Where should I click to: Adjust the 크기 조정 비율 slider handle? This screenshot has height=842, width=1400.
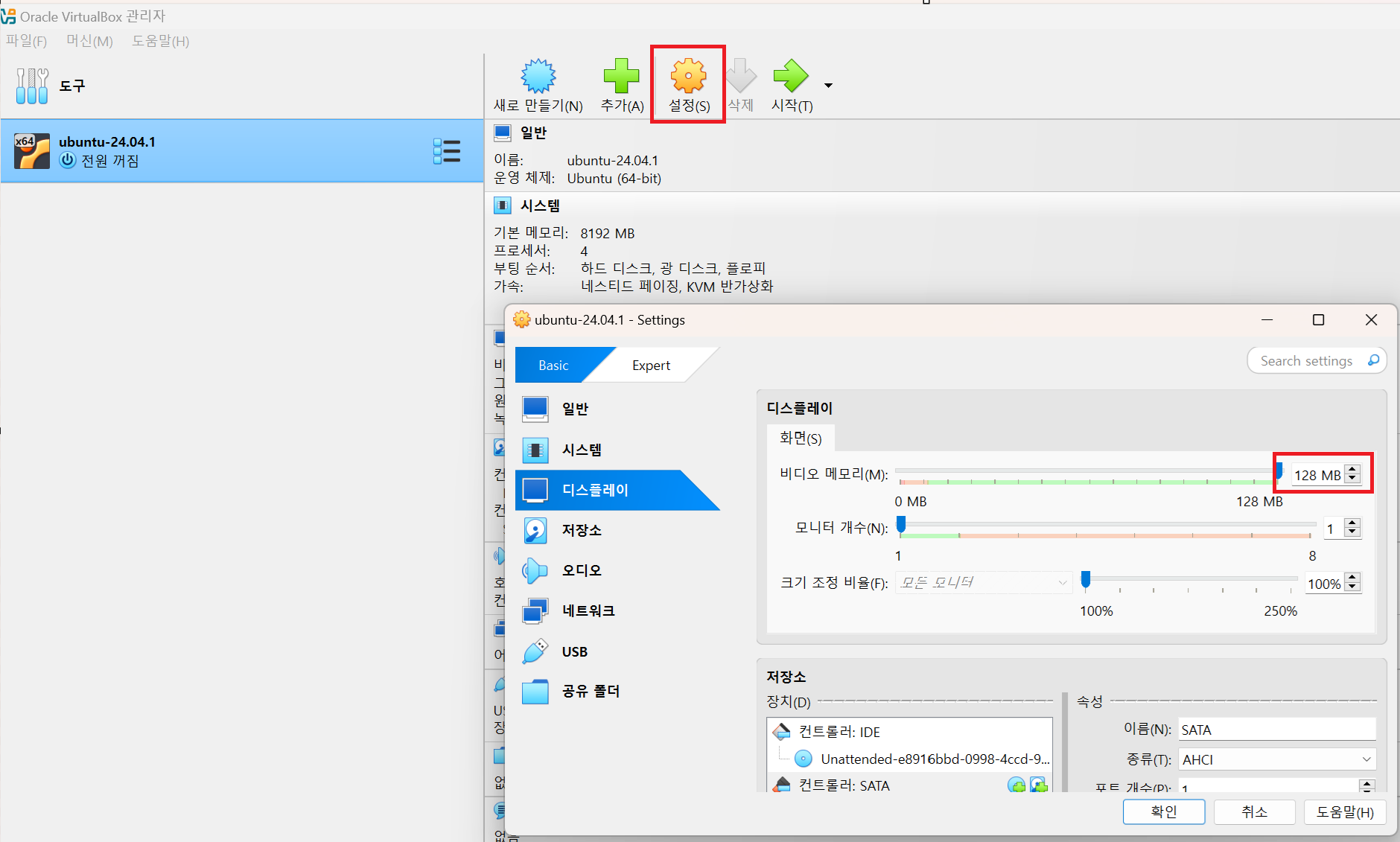[x=1086, y=579]
